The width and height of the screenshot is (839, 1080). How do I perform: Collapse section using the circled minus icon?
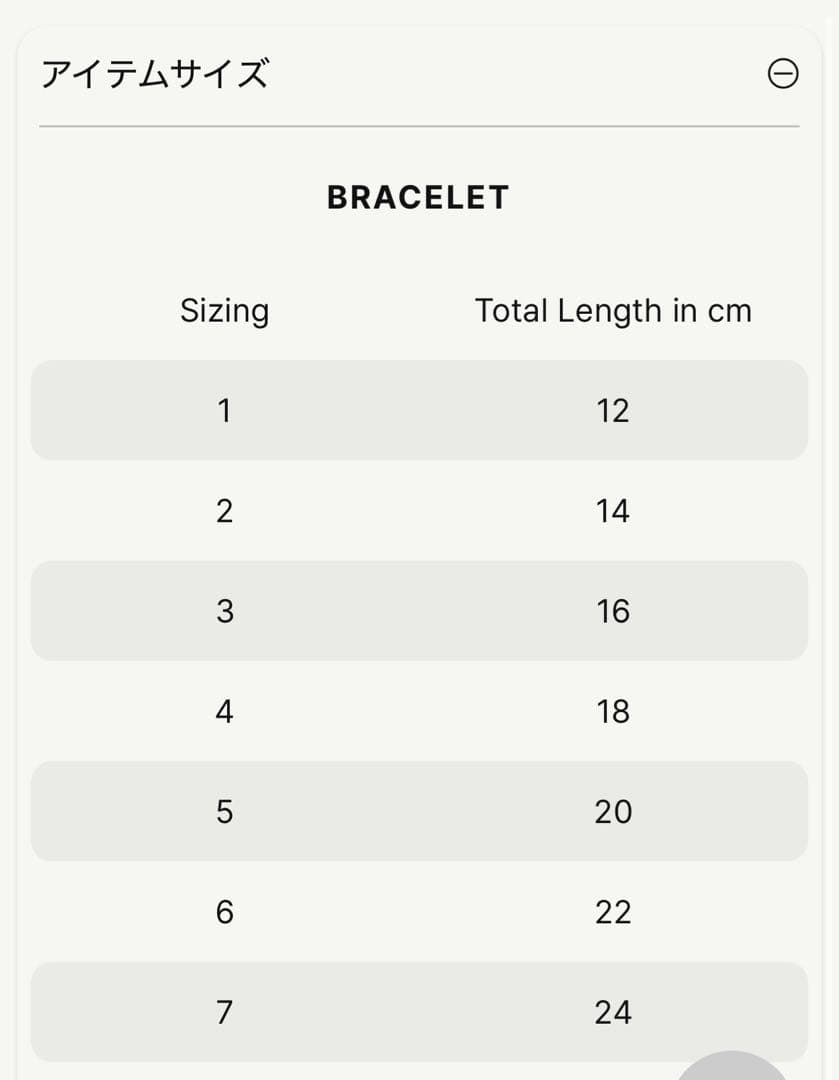(783, 74)
